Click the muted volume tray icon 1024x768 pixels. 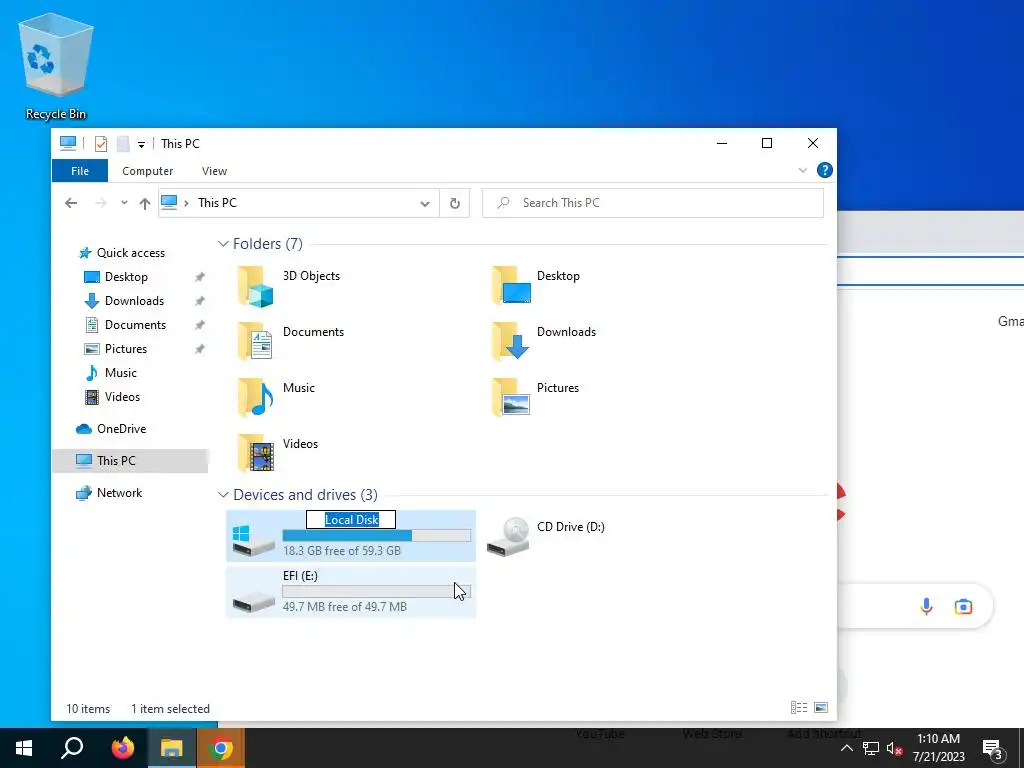point(895,748)
